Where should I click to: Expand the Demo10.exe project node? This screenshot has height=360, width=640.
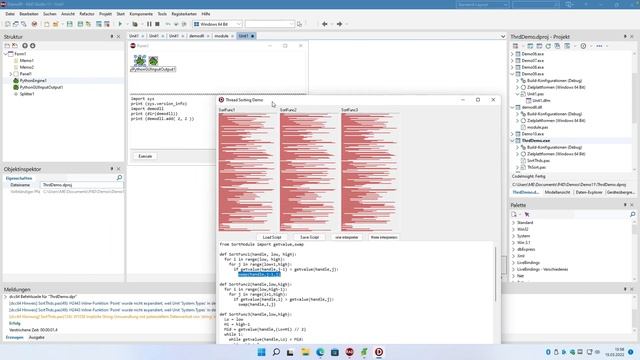(x=513, y=134)
